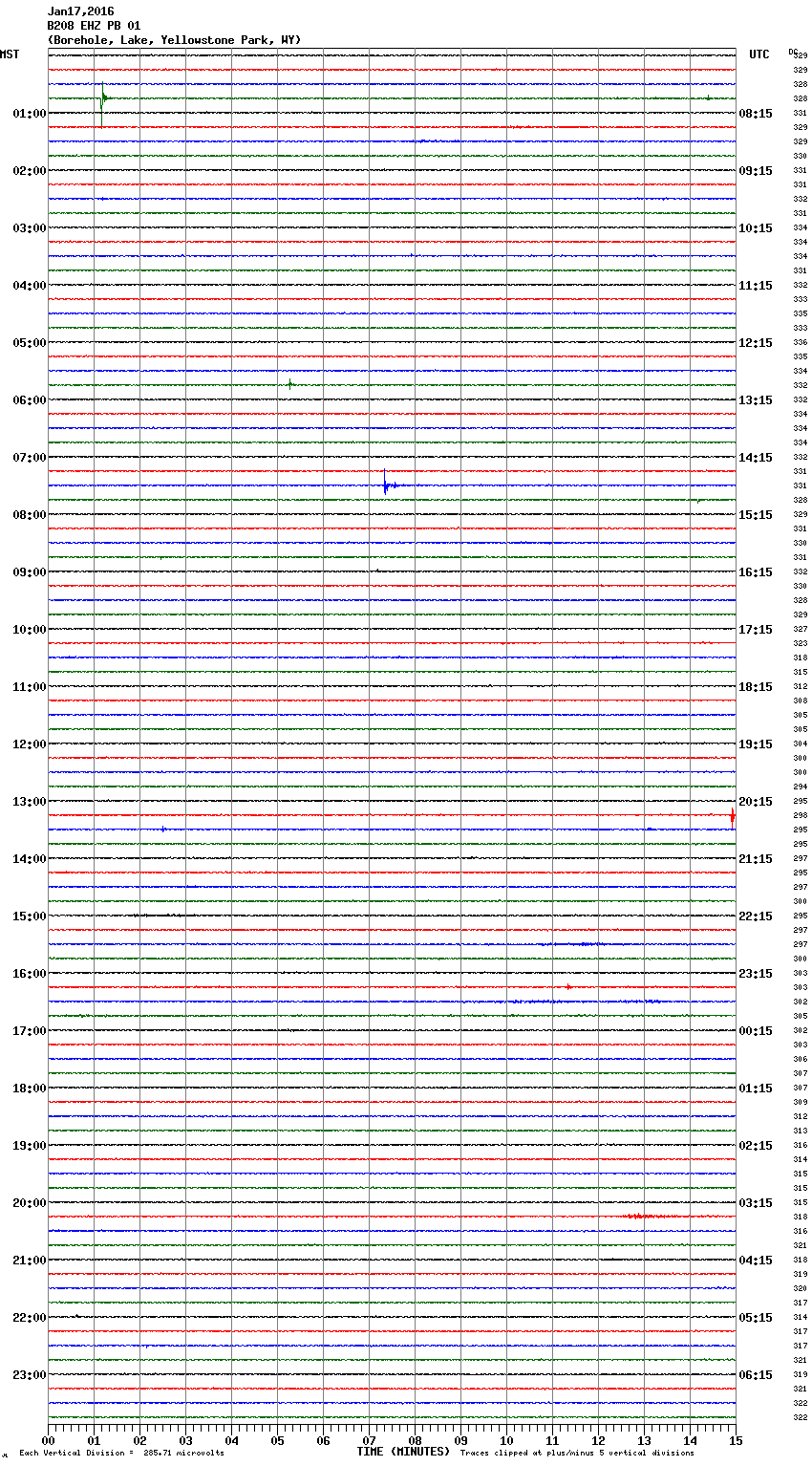Click the 04:15 UTC time label
812x1466 pixels.
(756, 1261)
